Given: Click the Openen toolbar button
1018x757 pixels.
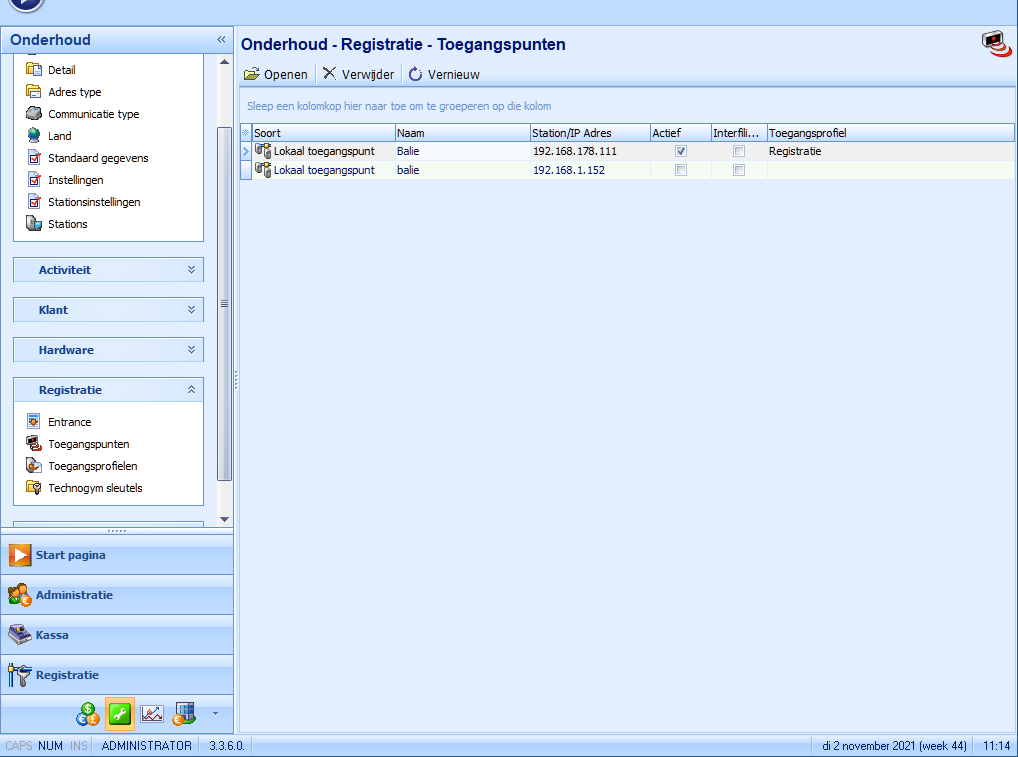Looking at the screenshot, I should tap(276, 74).
